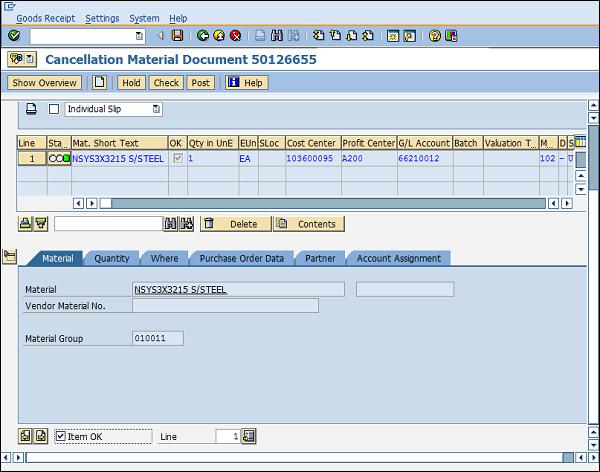Click the red Cancel icon in toolbar
600x472 pixels.
235,35
